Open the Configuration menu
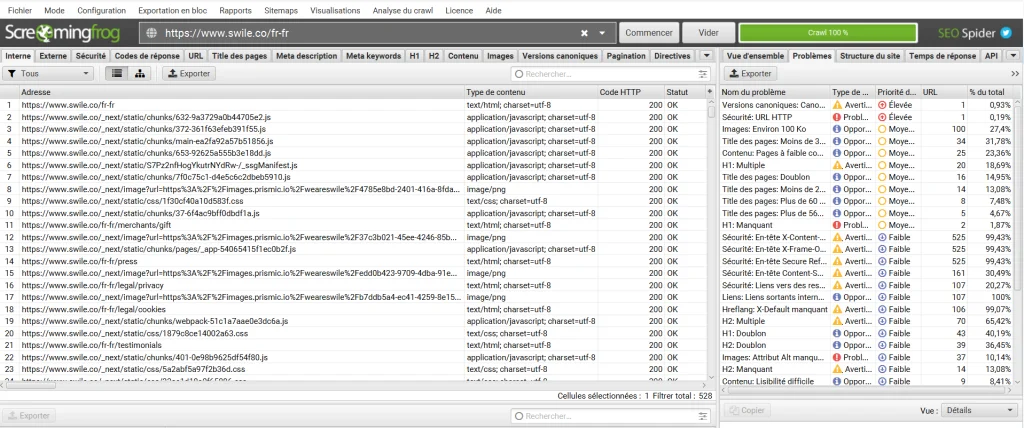 pos(101,10)
